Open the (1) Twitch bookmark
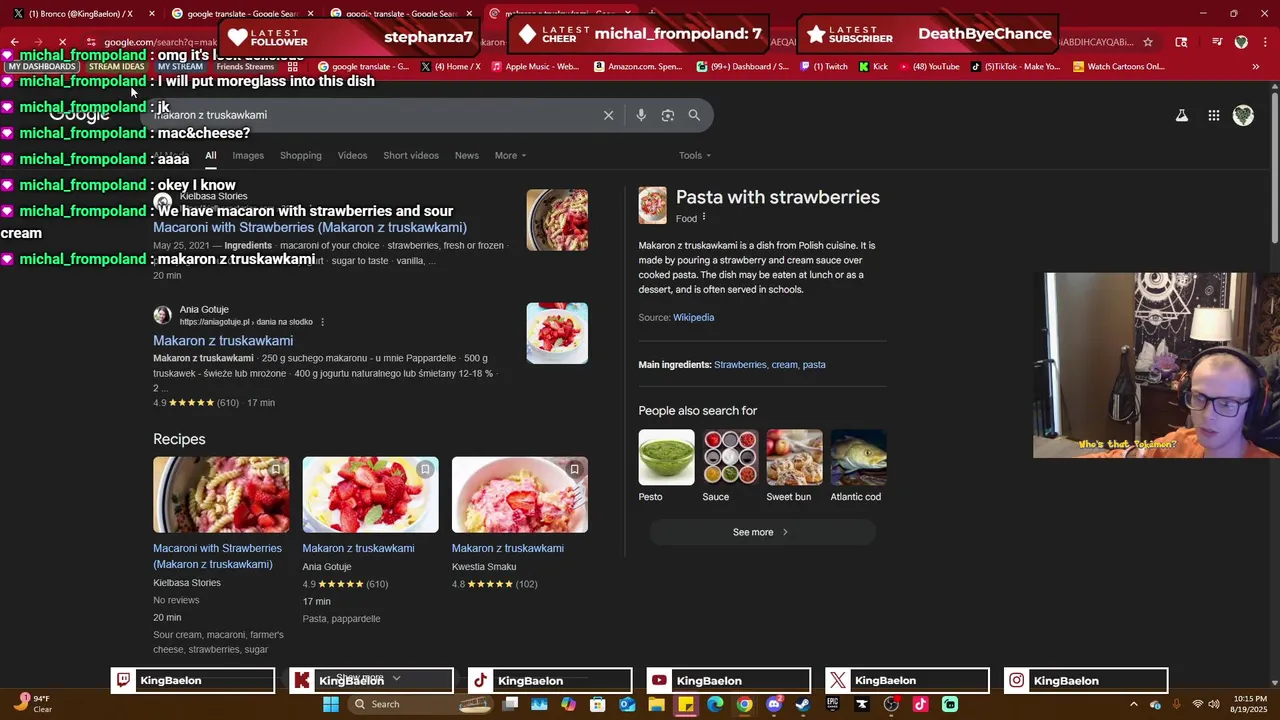This screenshot has height=720, width=1280. [x=823, y=67]
